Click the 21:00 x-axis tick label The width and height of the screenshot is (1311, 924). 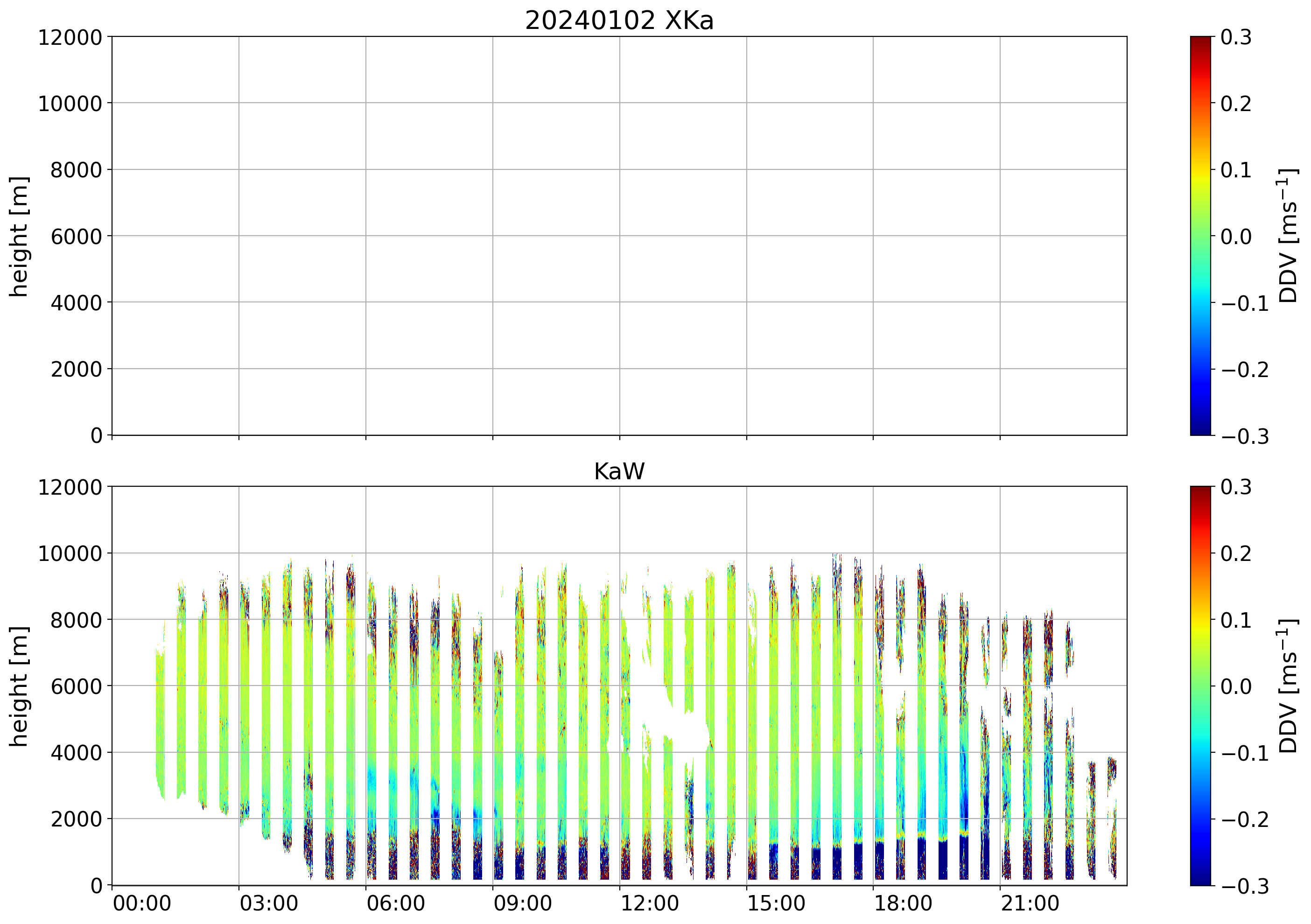1030,904
